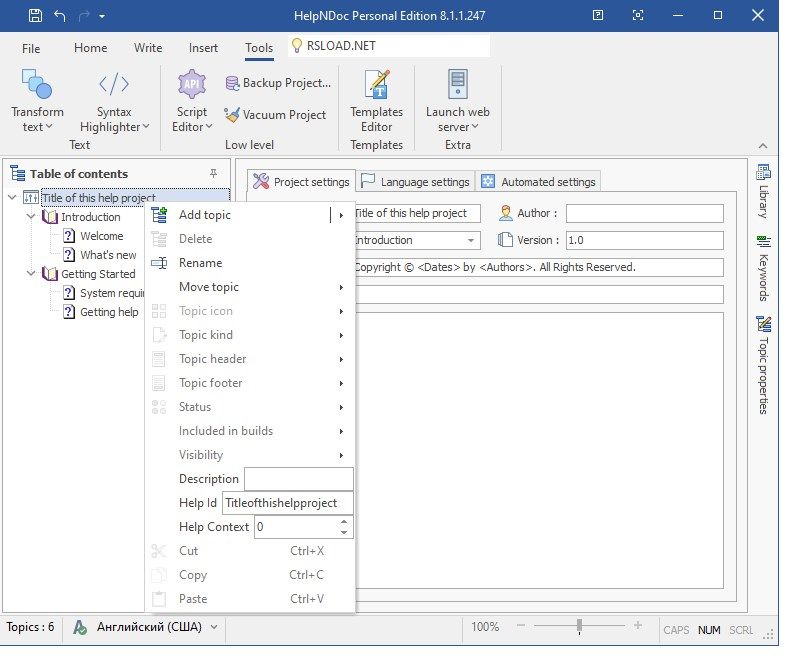Open the Templates Editor
This screenshot has width=794, height=655.
[376, 85]
